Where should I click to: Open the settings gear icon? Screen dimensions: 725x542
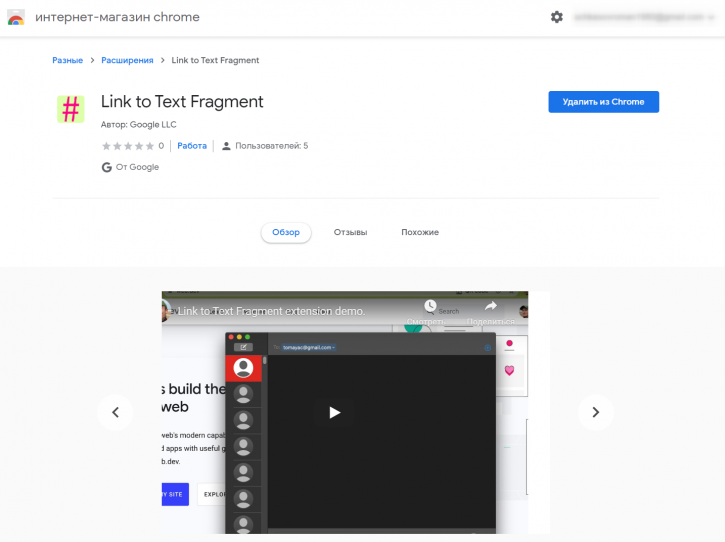tap(557, 17)
